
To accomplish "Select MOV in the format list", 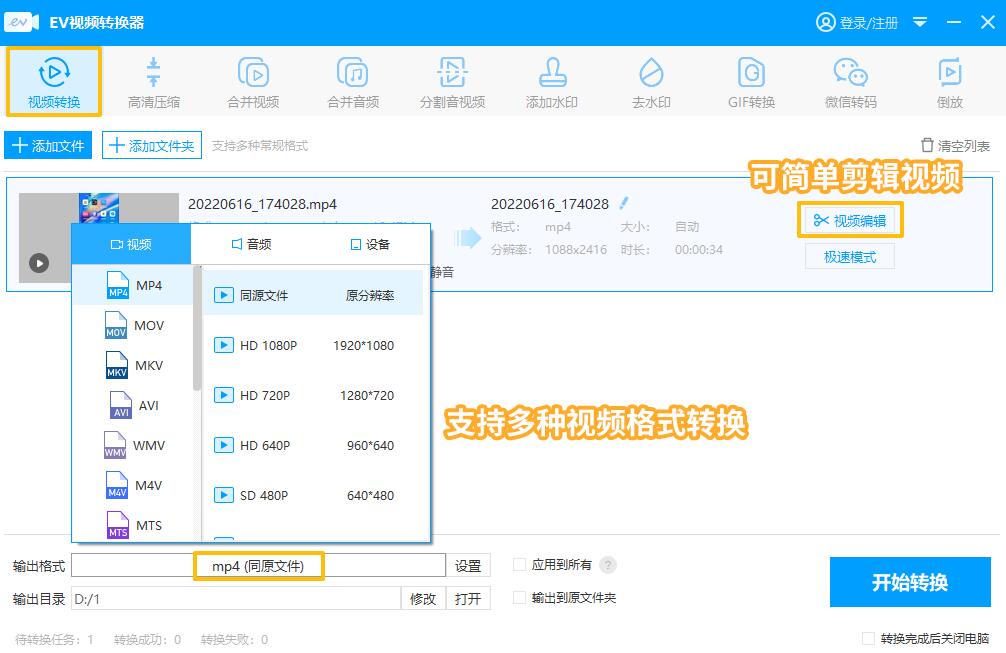I will click(x=135, y=326).
